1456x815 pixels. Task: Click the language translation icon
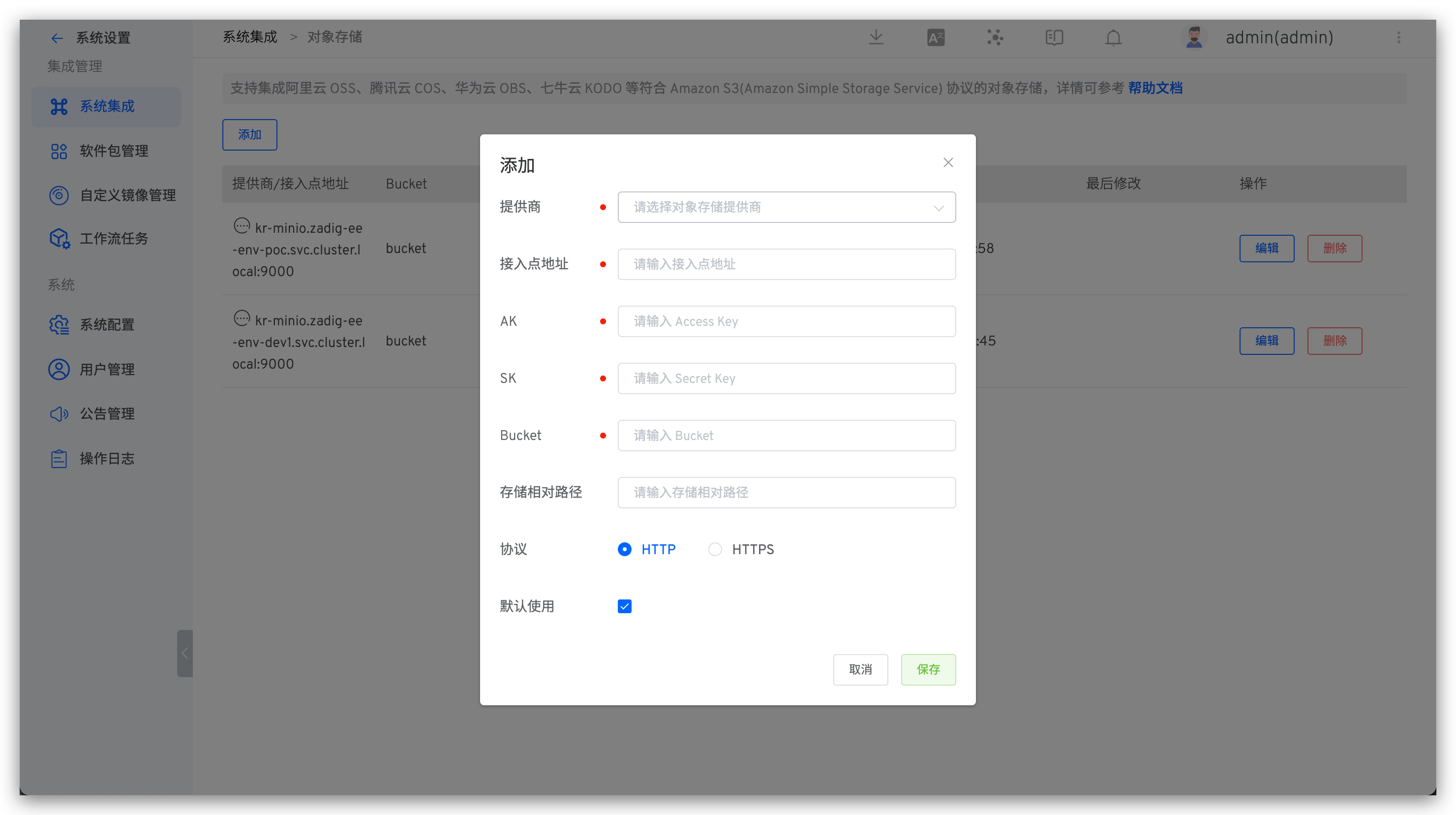(936, 37)
